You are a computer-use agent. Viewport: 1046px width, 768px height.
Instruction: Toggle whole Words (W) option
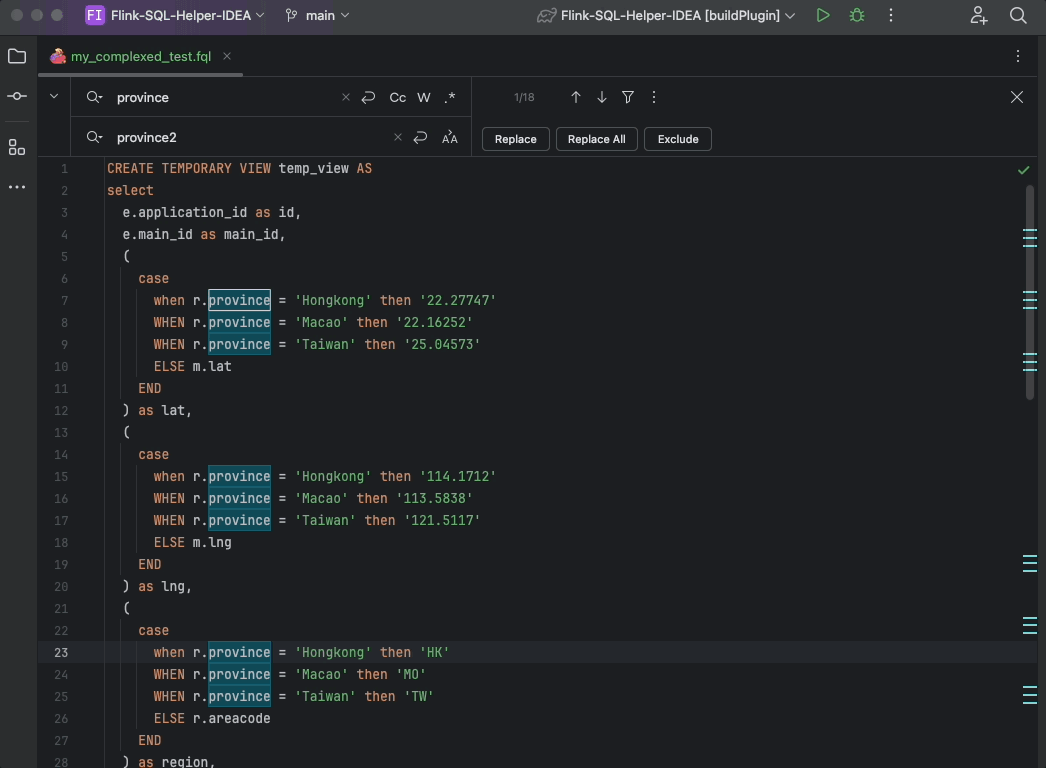coord(424,97)
